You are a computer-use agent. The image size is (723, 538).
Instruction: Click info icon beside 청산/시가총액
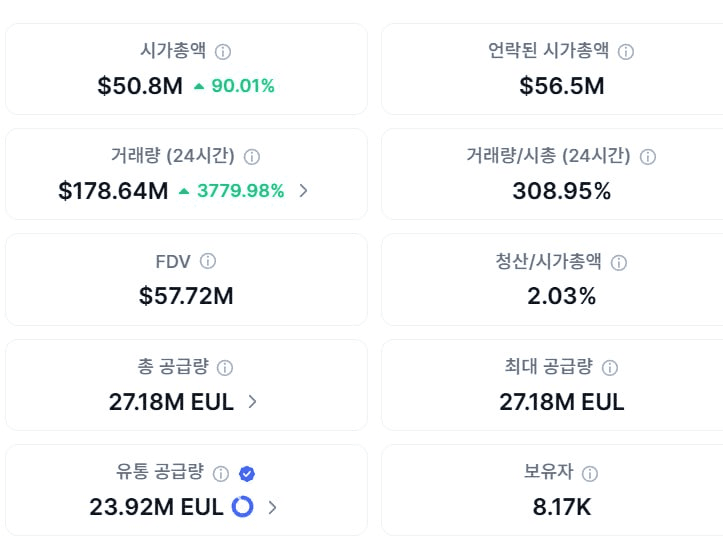click(619, 263)
